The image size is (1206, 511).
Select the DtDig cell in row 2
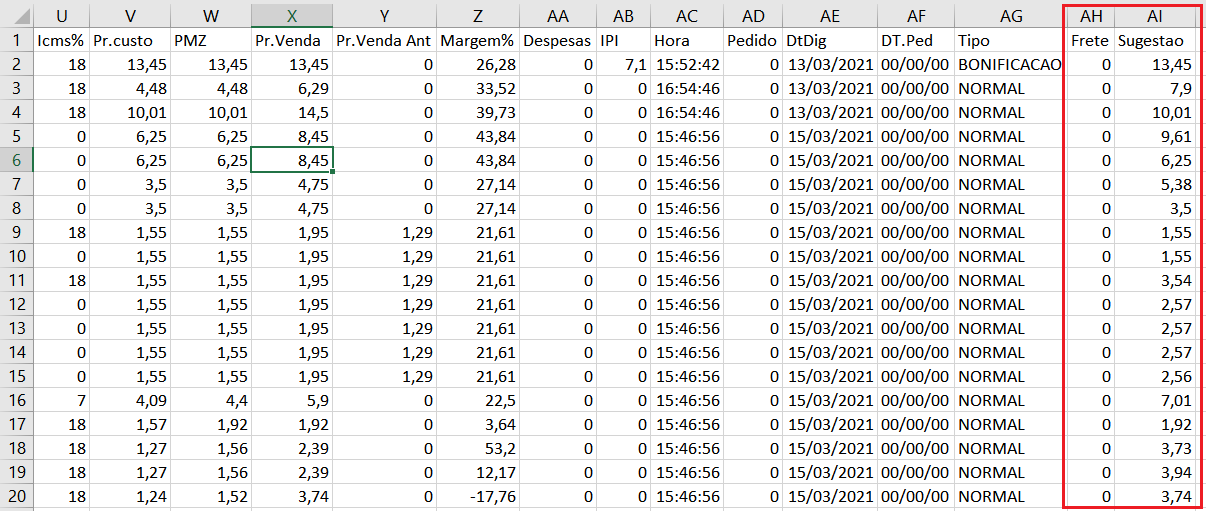pyautogui.click(x=830, y=64)
